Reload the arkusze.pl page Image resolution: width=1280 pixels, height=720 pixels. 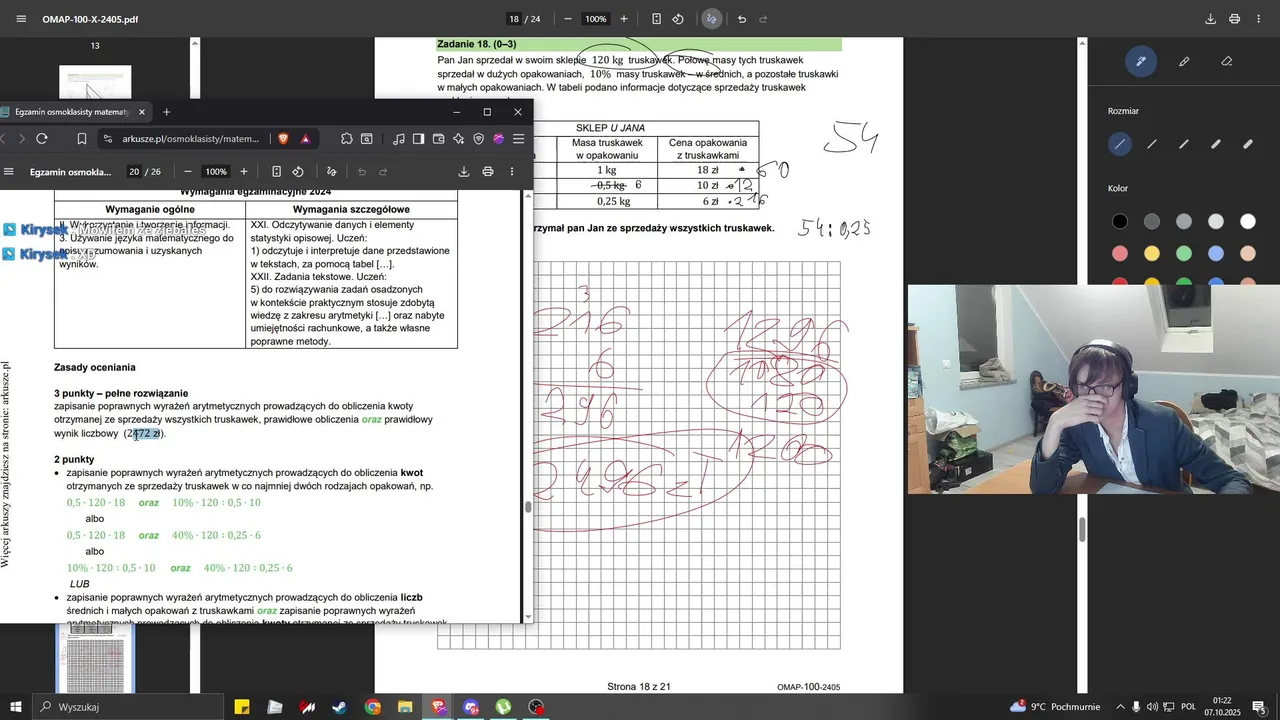coord(42,139)
